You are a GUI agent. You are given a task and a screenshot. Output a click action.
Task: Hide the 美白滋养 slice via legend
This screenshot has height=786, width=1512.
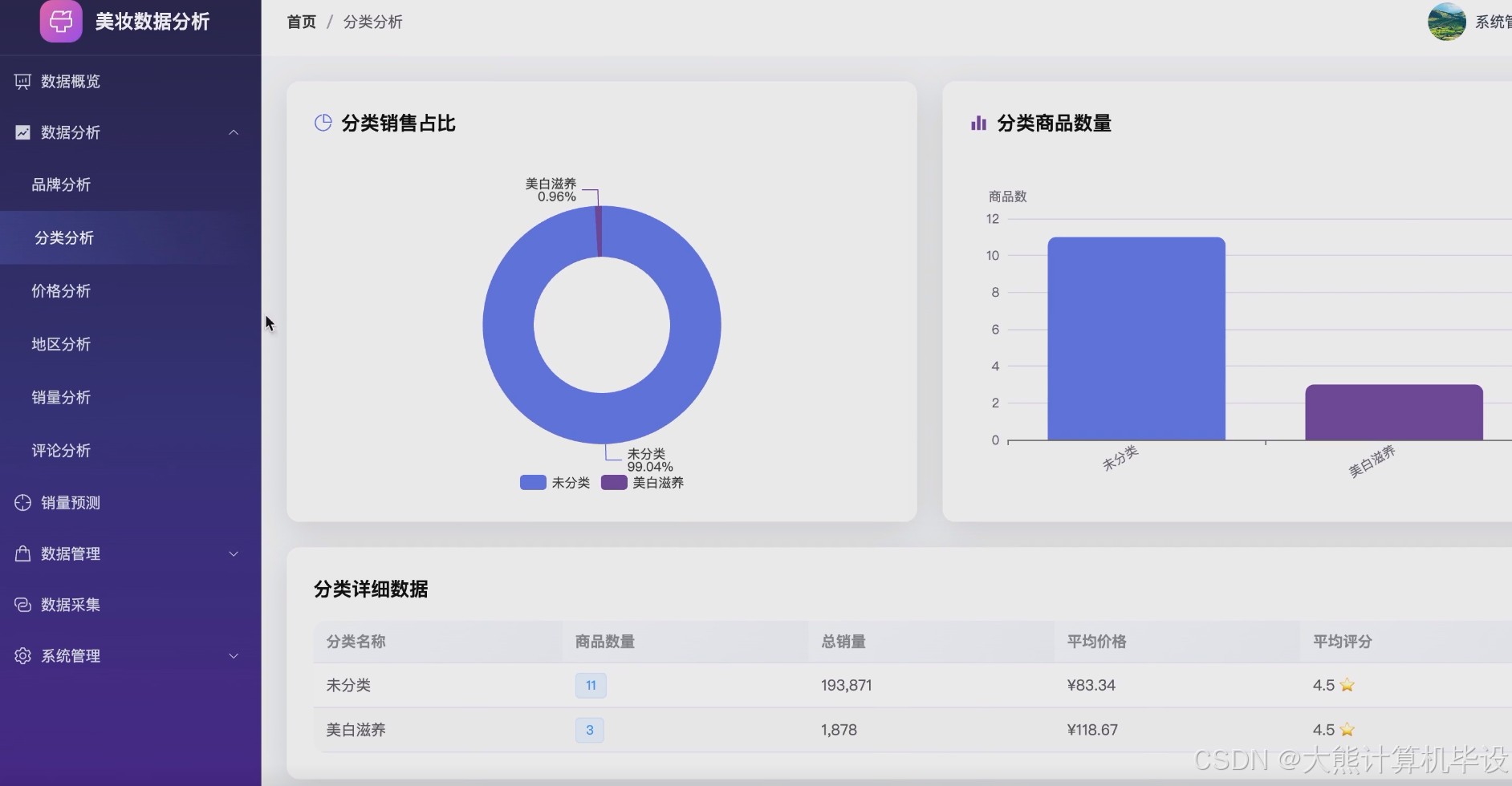641,482
